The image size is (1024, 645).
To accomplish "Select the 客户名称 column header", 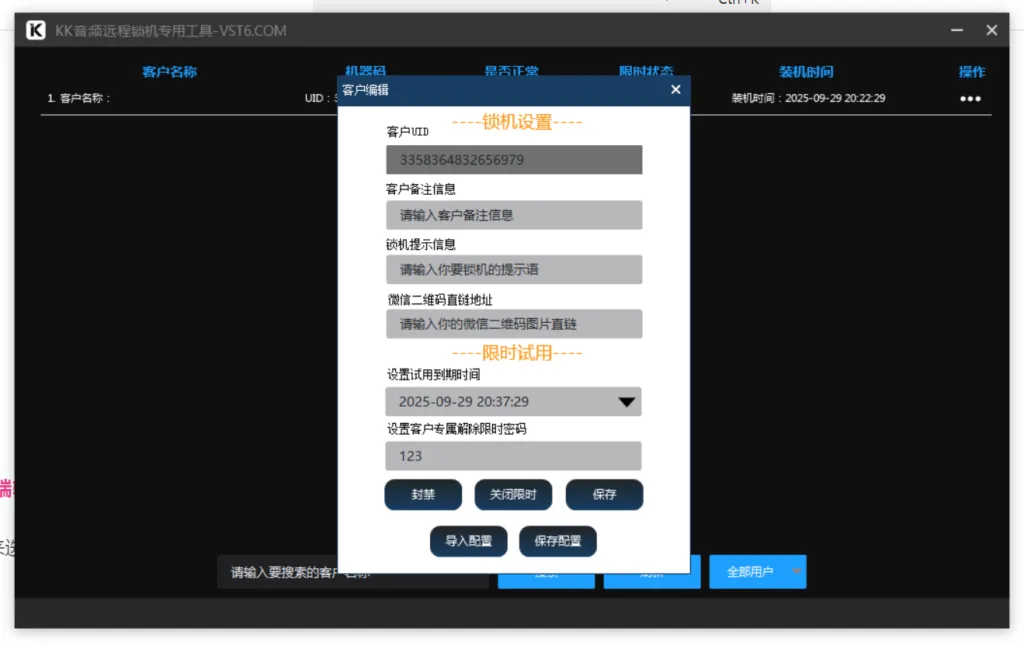I will [169, 71].
